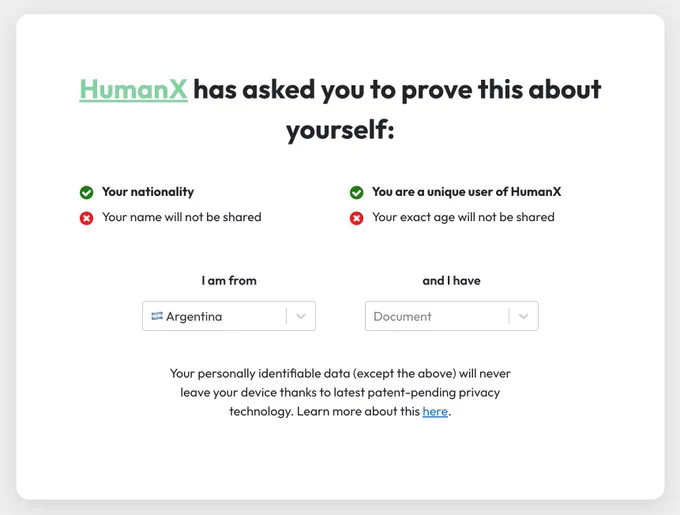
Task: Click the 'Your nationality' requirement text
Action: click(148, 192)
